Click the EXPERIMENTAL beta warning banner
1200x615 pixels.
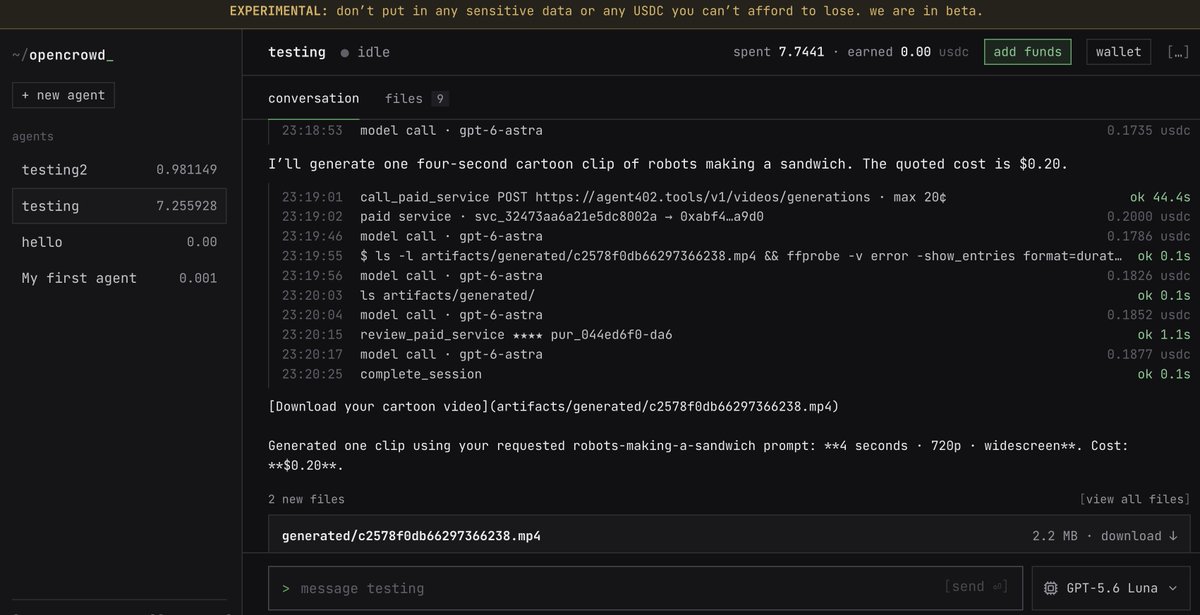600,12
